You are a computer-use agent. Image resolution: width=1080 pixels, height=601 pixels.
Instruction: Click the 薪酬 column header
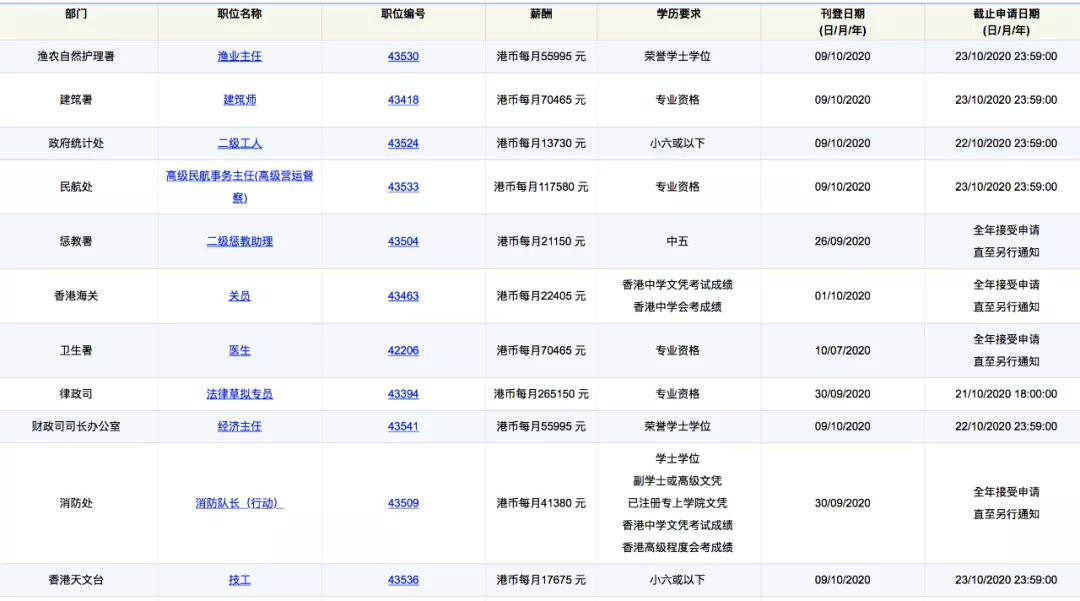[x=541, y=14]
